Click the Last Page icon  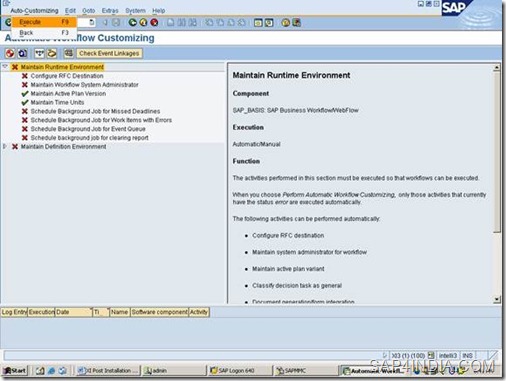coord(241,22)
